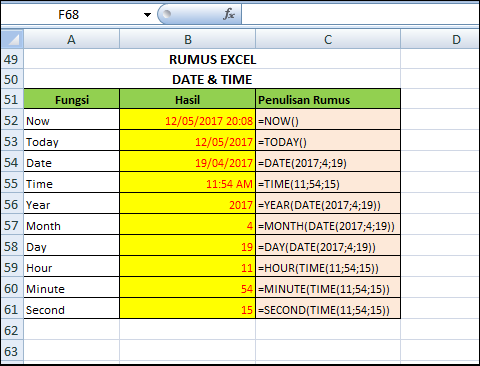The image size is (480, 366).
Task: Select row 52 header
Action: pos(12,120)
